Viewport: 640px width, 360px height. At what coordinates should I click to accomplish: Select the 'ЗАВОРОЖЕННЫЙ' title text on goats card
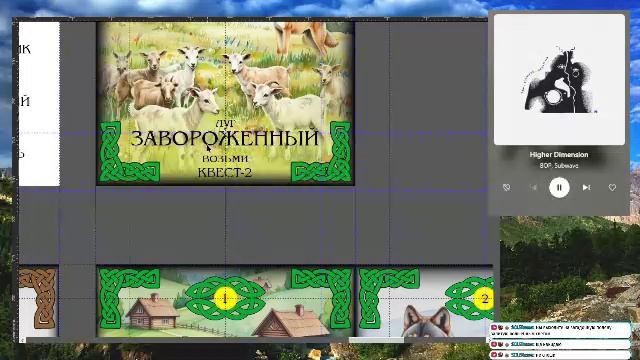[x=225, y=138]
